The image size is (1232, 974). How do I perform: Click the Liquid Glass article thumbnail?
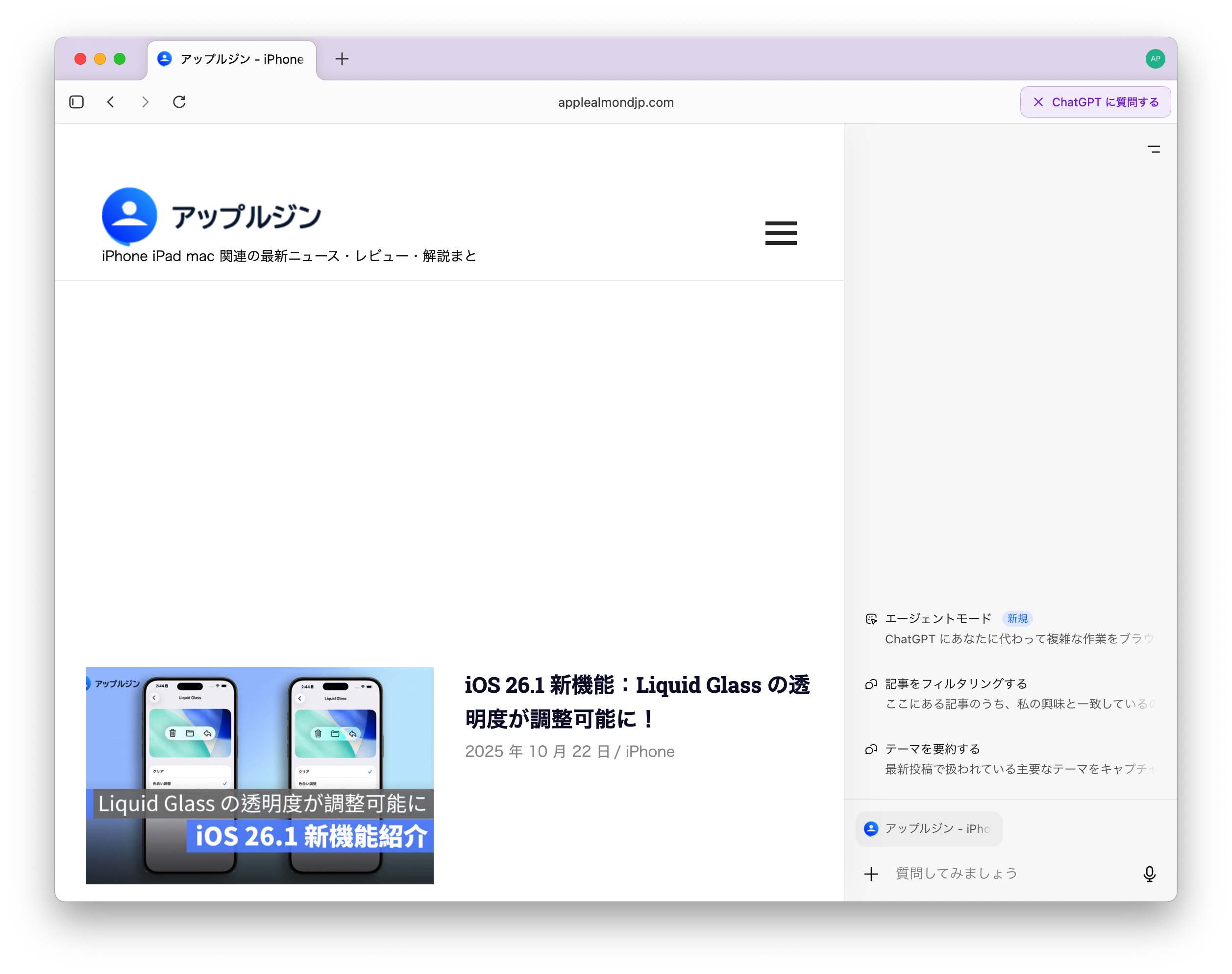click(260, 776)
